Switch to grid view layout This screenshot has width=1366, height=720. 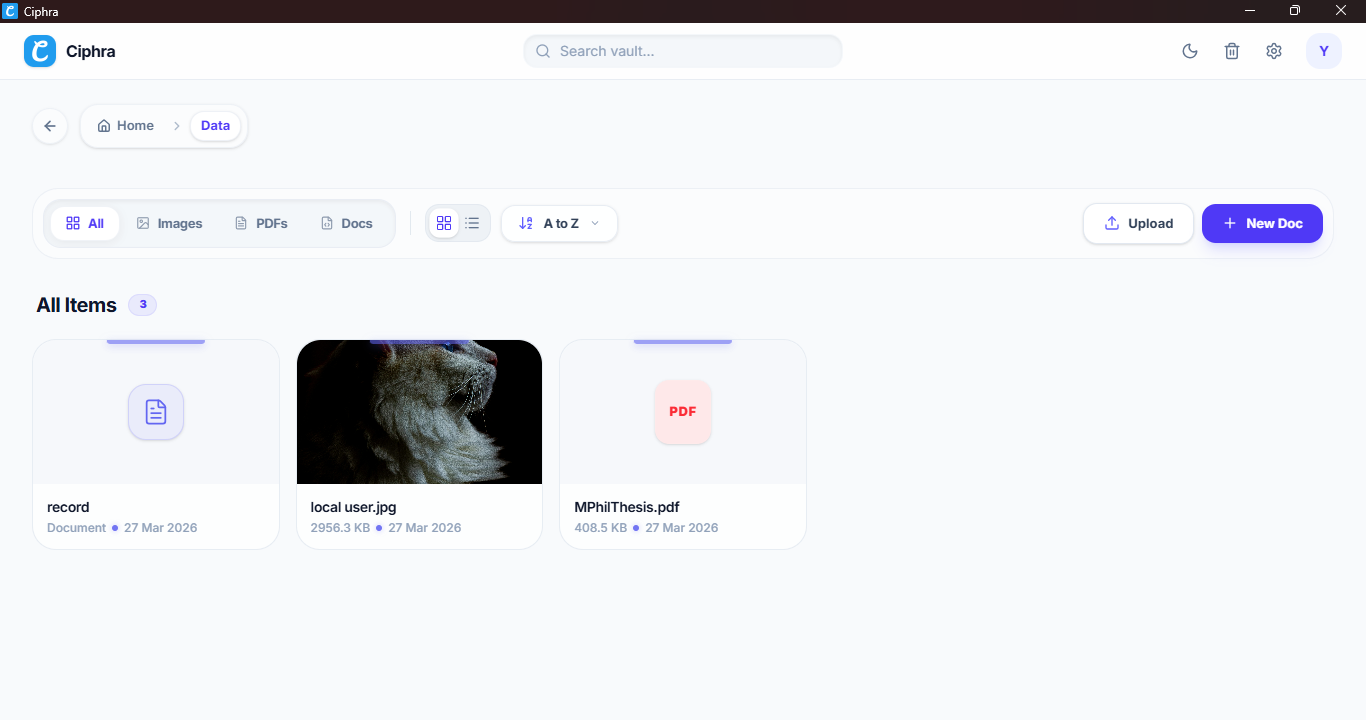(x=444, y=223)
